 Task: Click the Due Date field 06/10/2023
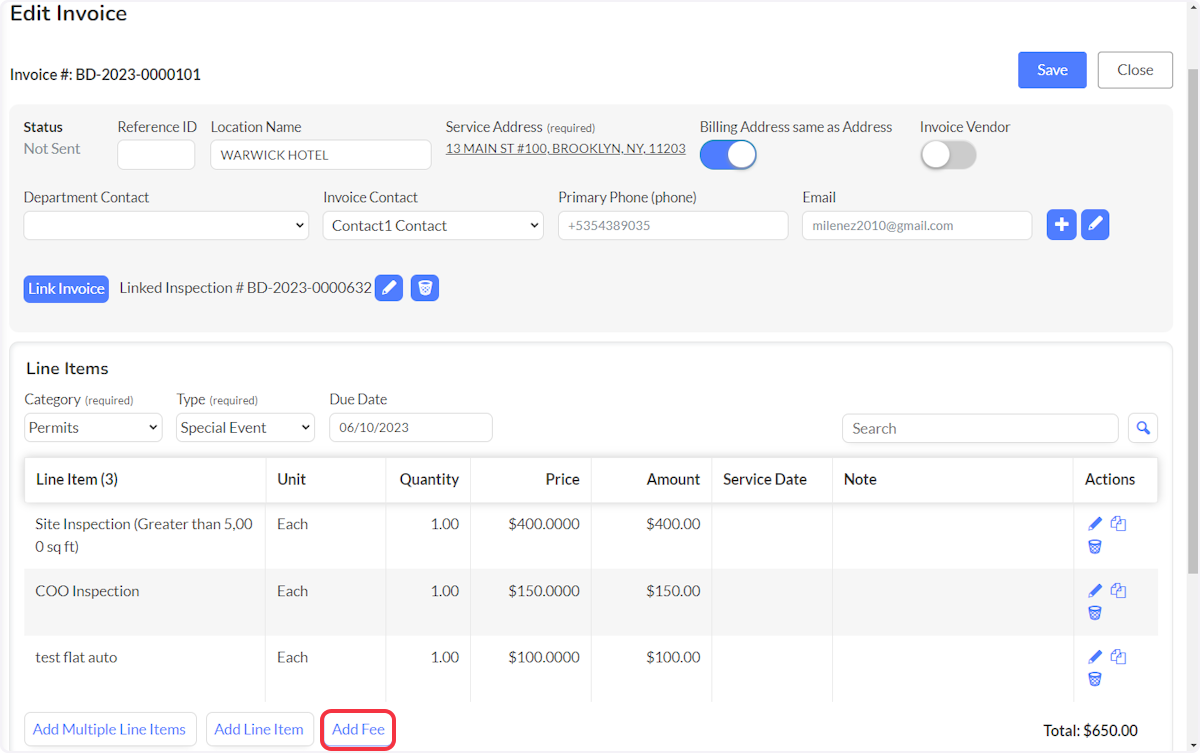point(411,427)
